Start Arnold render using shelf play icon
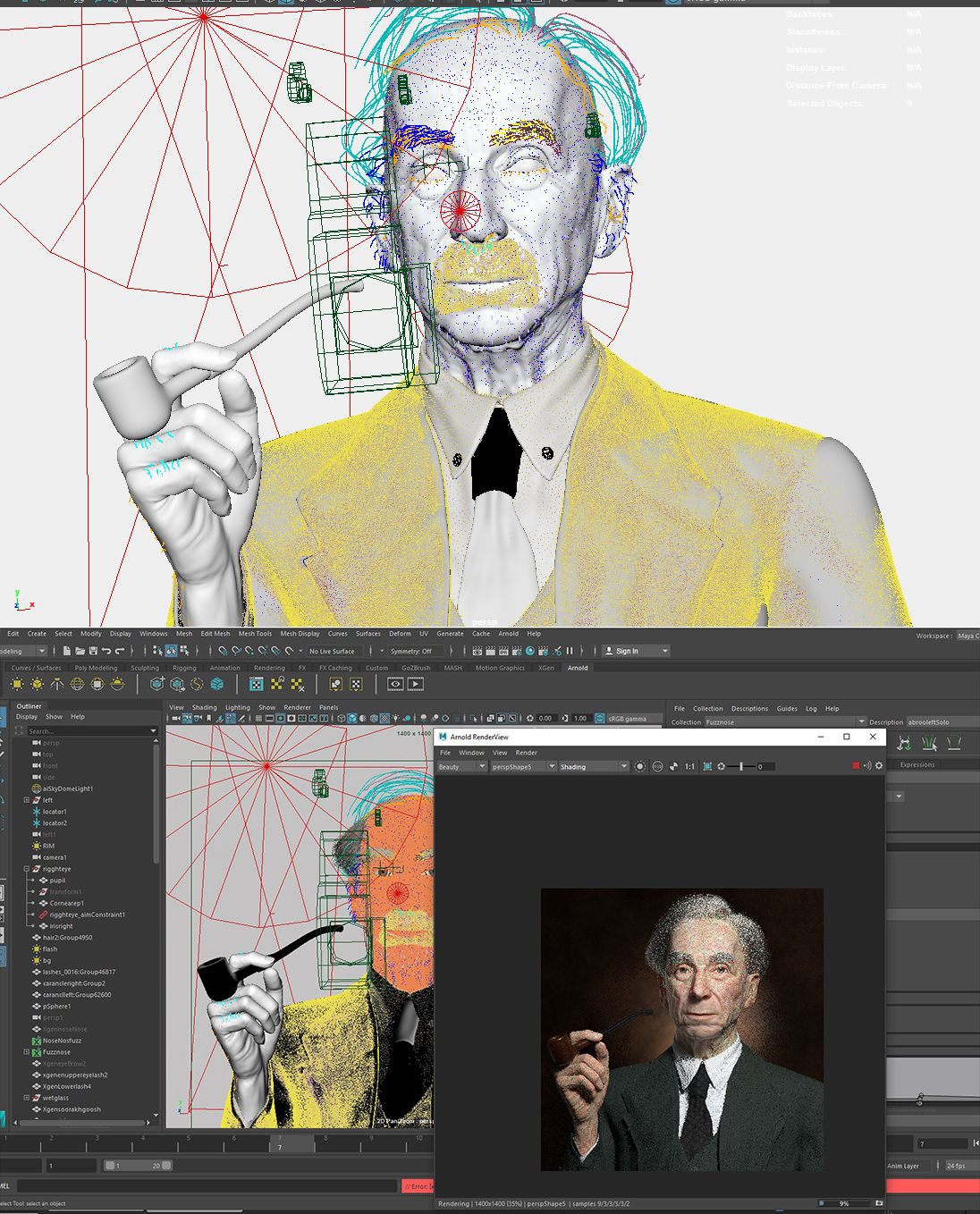Screen dimensions: 980x1214 [416, 685]
